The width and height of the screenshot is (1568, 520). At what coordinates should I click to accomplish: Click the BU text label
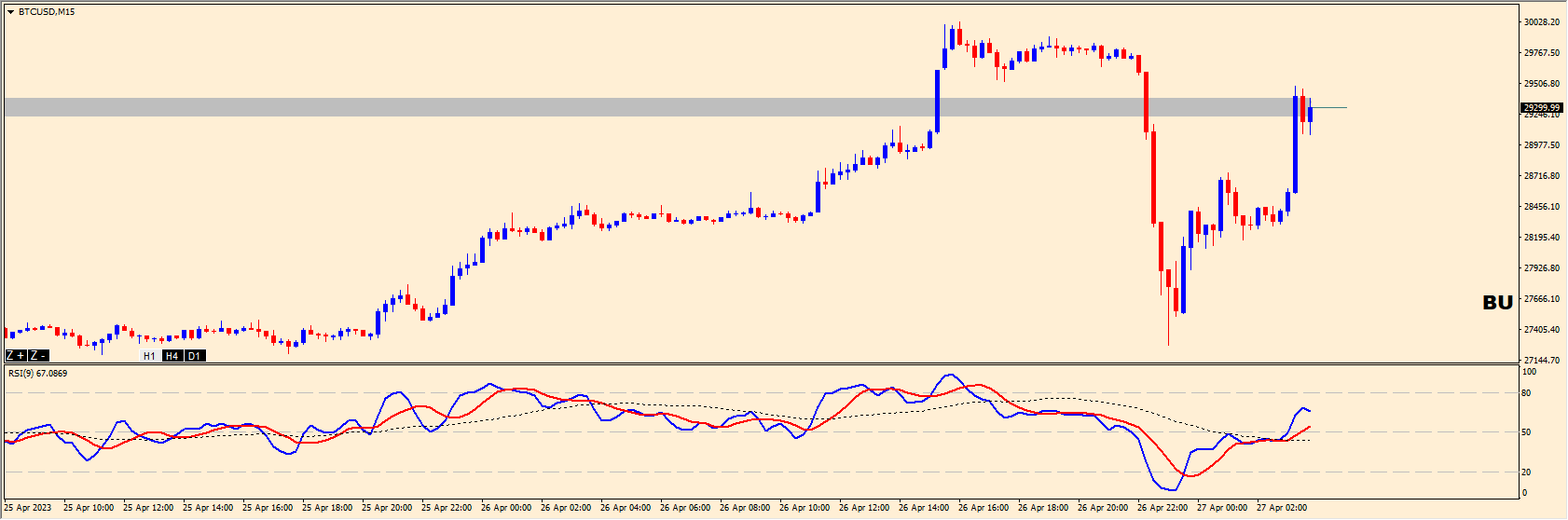click(1497, 303)
